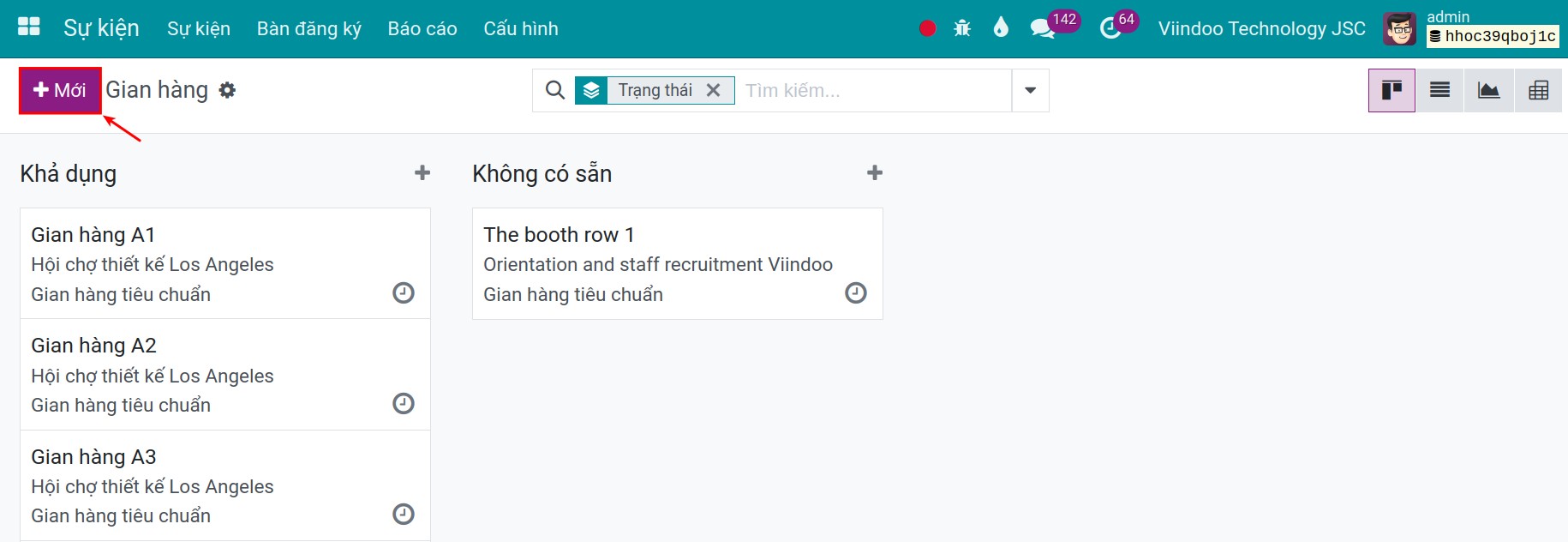Image resolution: width=1568 pixels, height=542 pixels.
Task: Open the Gian hàng settings gear
Action: (x=227, y=90)
